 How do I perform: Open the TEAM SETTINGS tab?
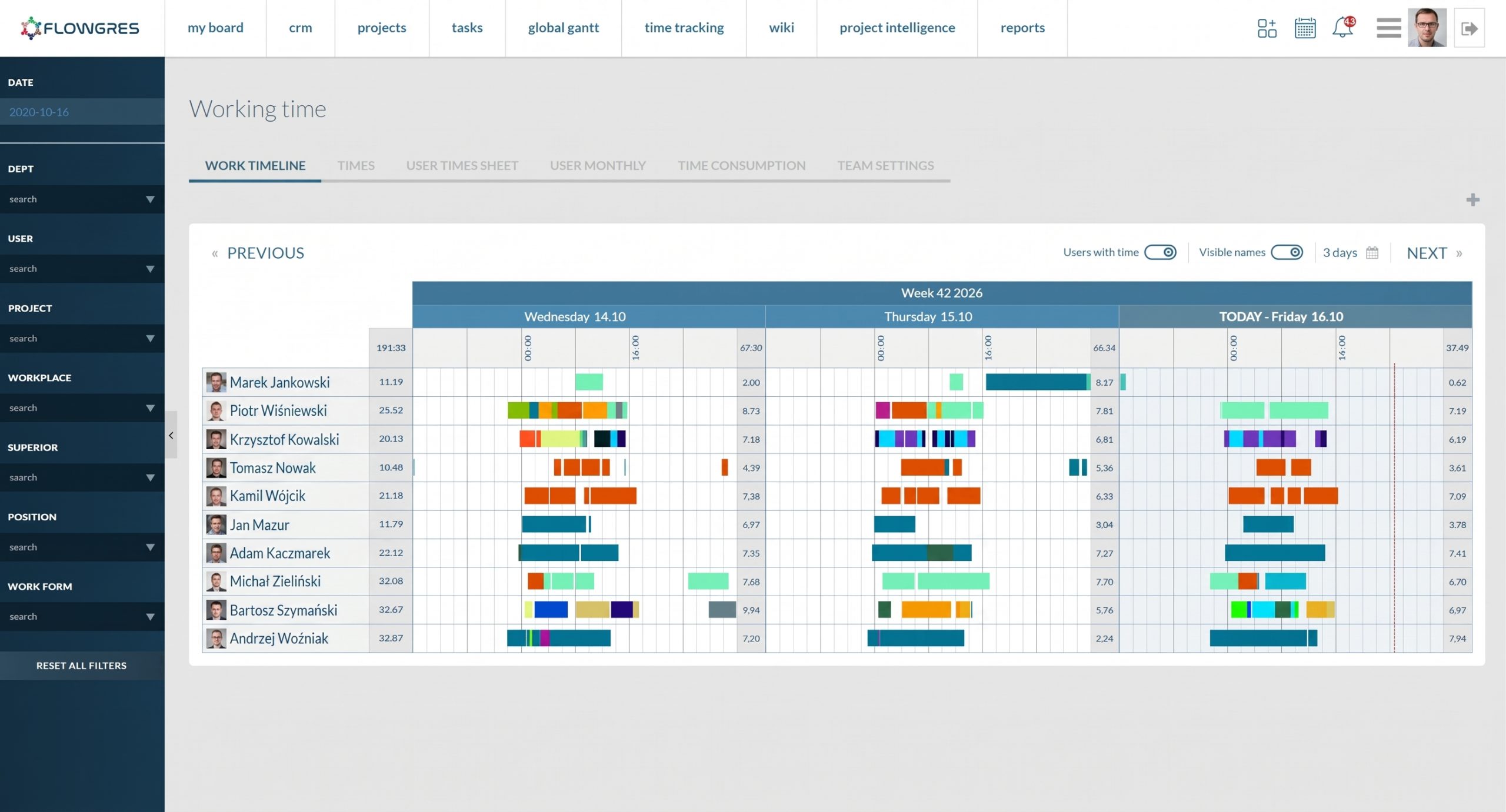[885, 166]
